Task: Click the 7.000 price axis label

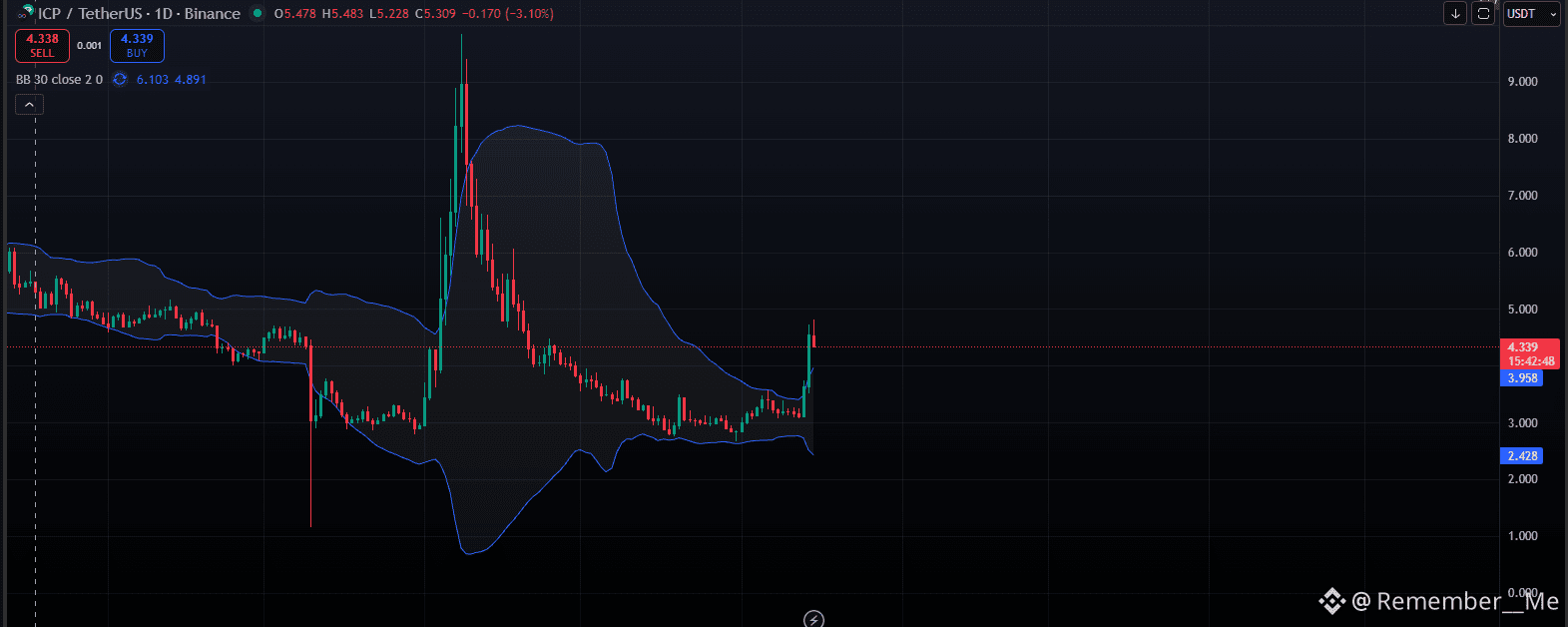Action: click(1522, 196)
